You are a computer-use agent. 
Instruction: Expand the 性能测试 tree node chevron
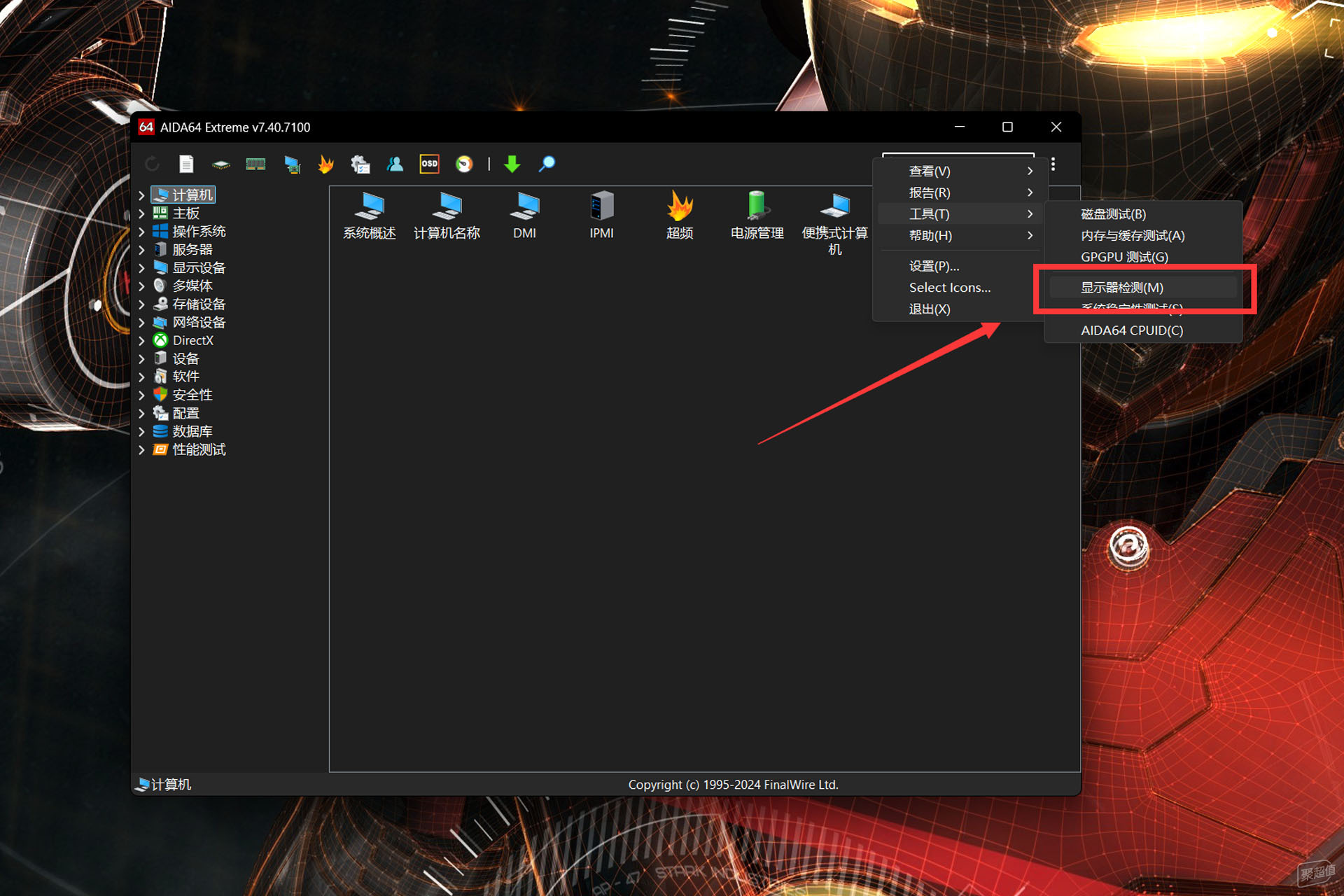(x=141, y=450)
